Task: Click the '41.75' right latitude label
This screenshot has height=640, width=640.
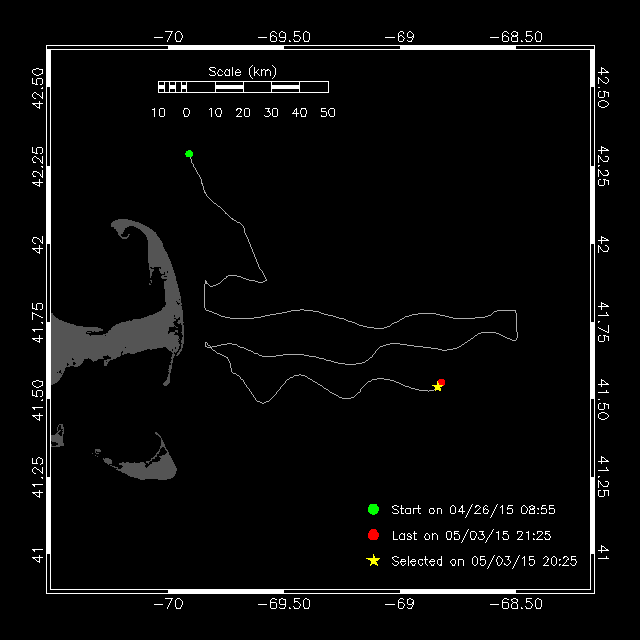Action: coord(603,322)
